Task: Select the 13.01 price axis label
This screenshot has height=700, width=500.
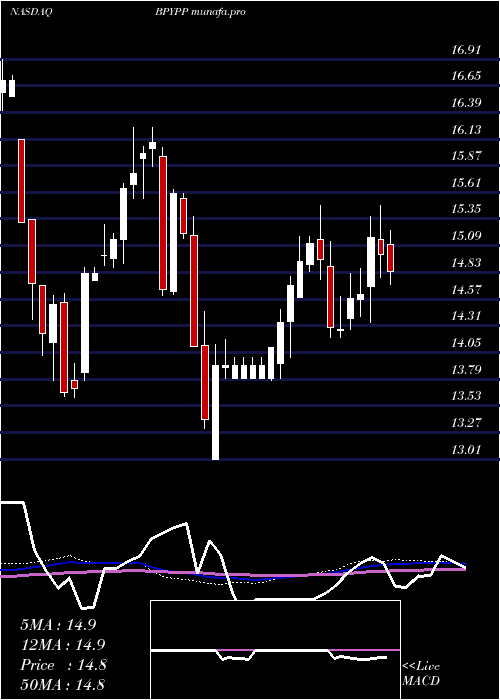Action: [x=466, y=449]
